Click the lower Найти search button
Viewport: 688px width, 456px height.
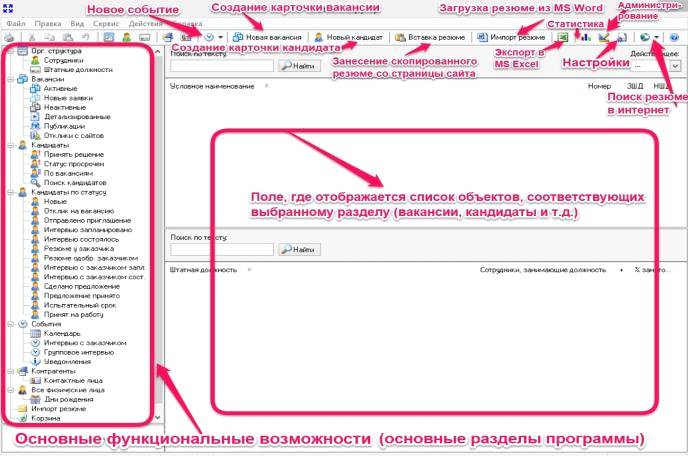click(300, 249)
